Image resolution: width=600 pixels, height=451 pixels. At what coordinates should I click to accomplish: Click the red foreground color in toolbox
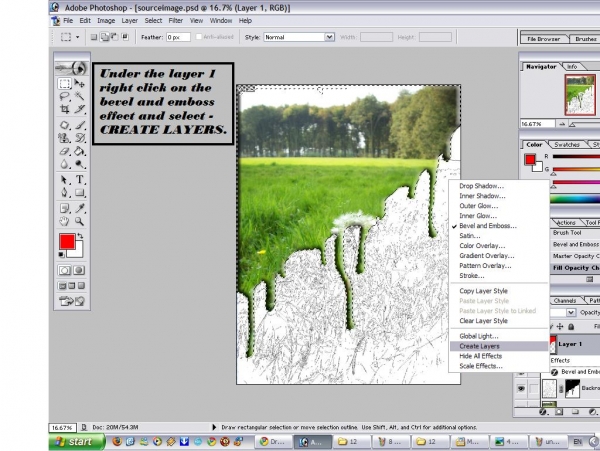point(67,241)
